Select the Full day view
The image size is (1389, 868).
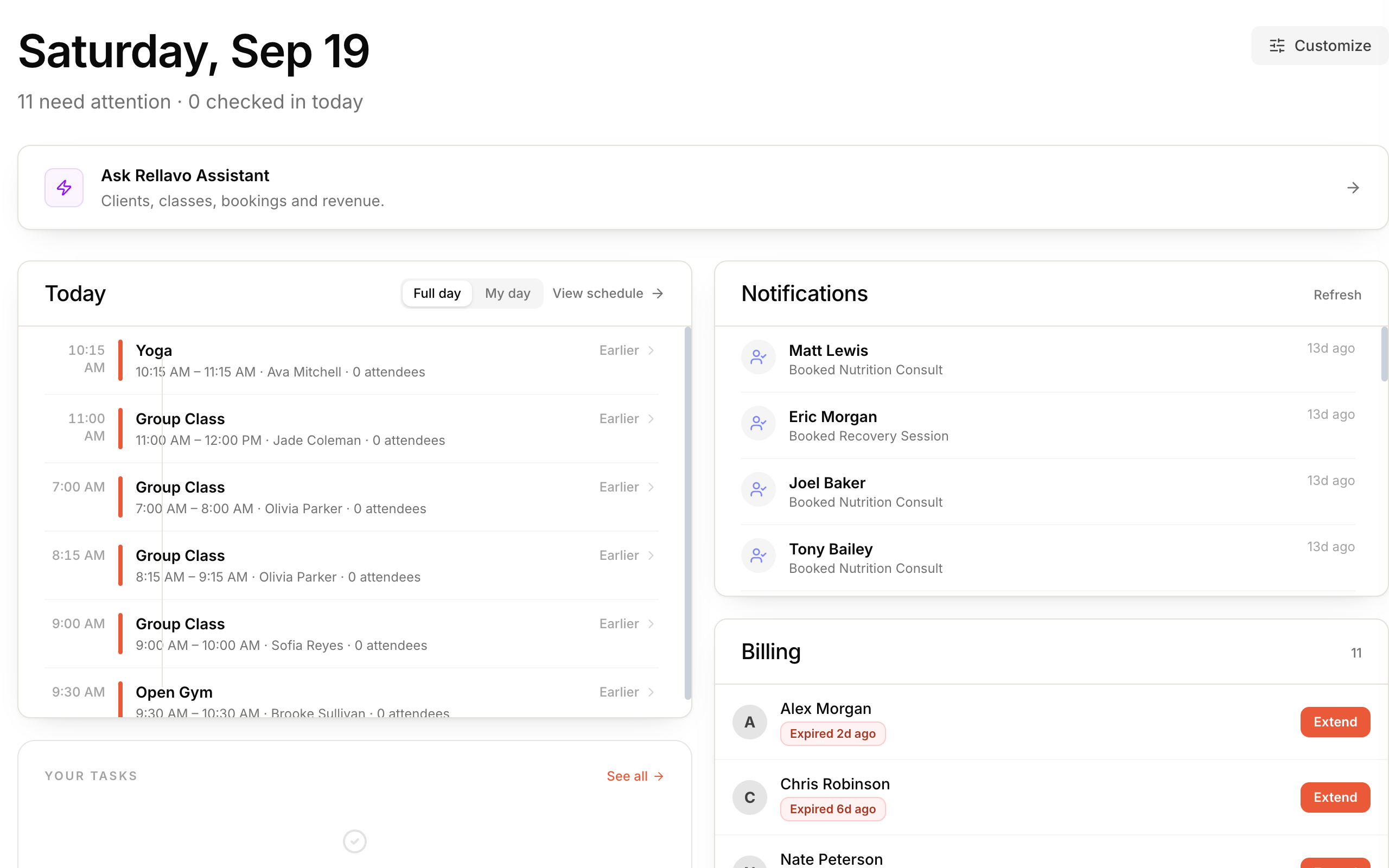coord(437,293)
